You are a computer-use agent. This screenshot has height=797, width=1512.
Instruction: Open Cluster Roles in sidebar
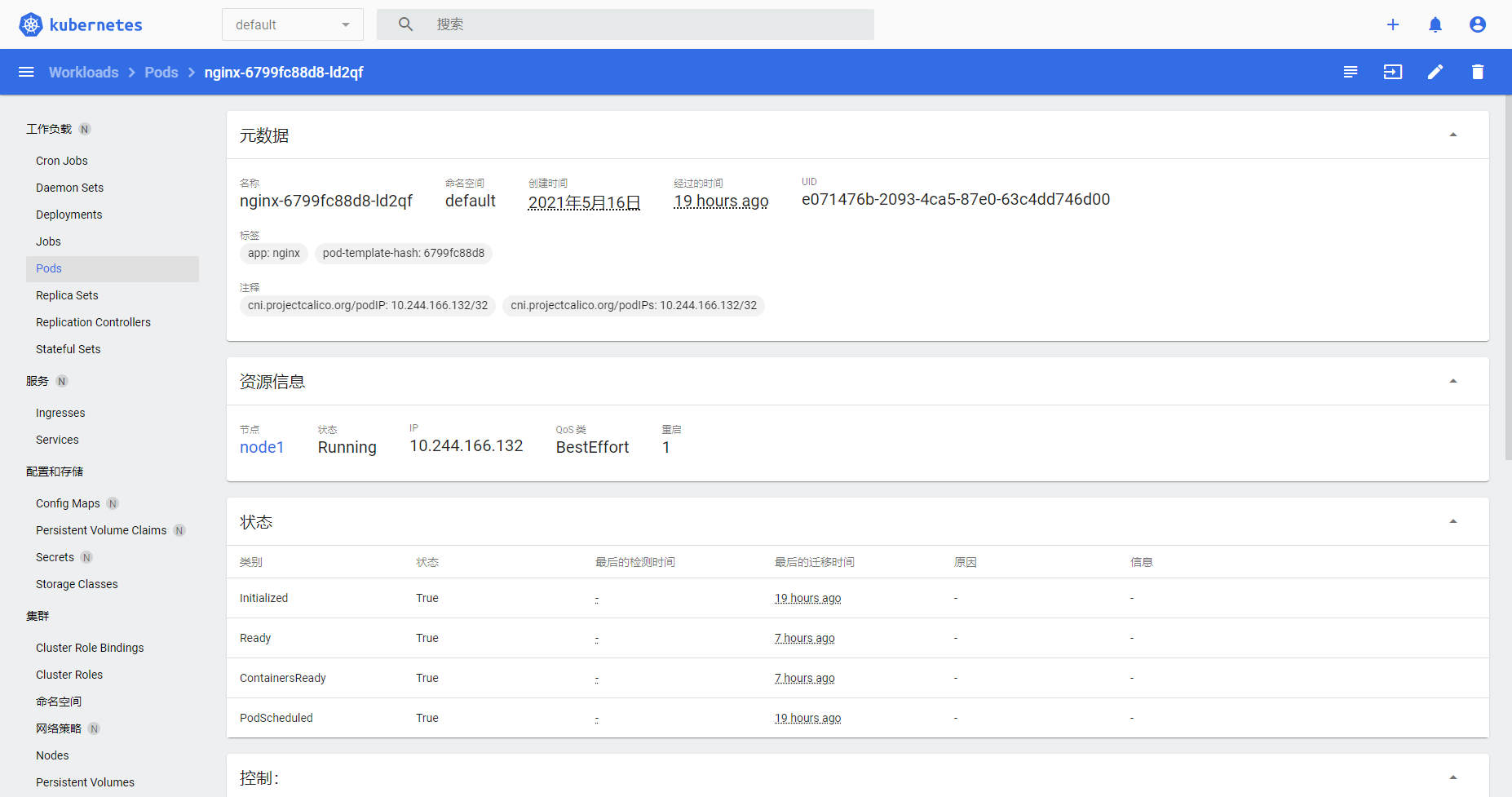69,675
